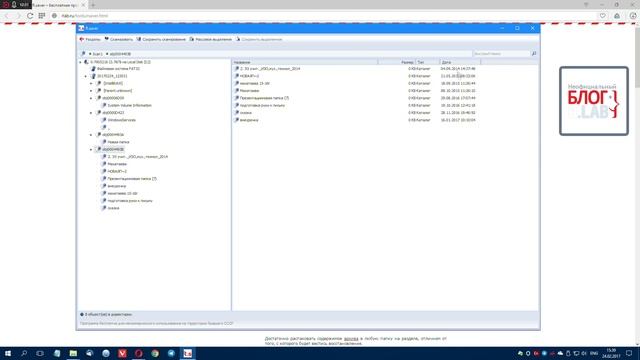Focus the quick search field

pyautogui.click(x=501, y=53)
